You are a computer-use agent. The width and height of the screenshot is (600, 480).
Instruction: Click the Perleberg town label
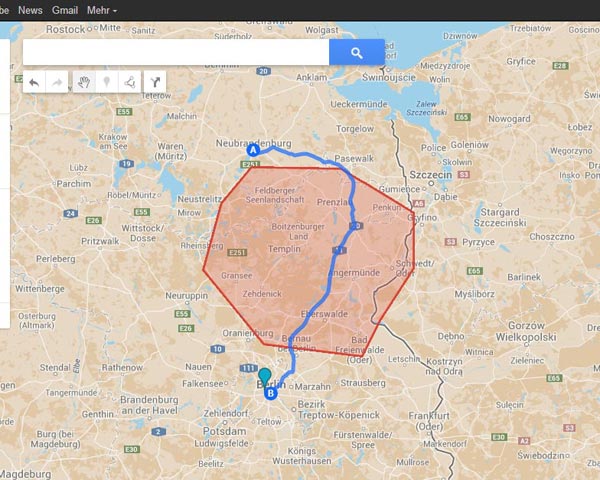pyautogui.click(x=55, y=259)
